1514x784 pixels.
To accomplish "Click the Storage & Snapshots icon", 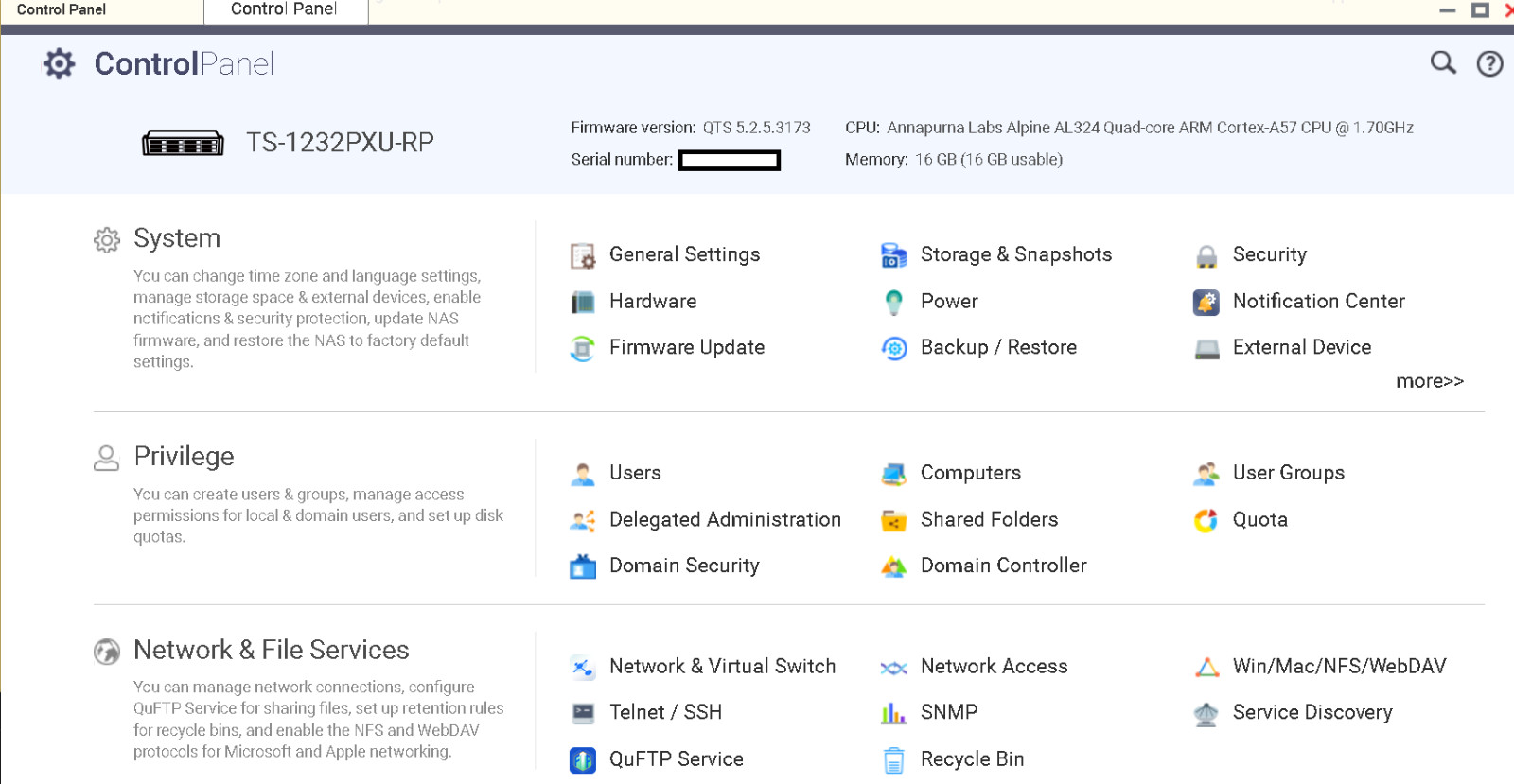I will [894, 254].
